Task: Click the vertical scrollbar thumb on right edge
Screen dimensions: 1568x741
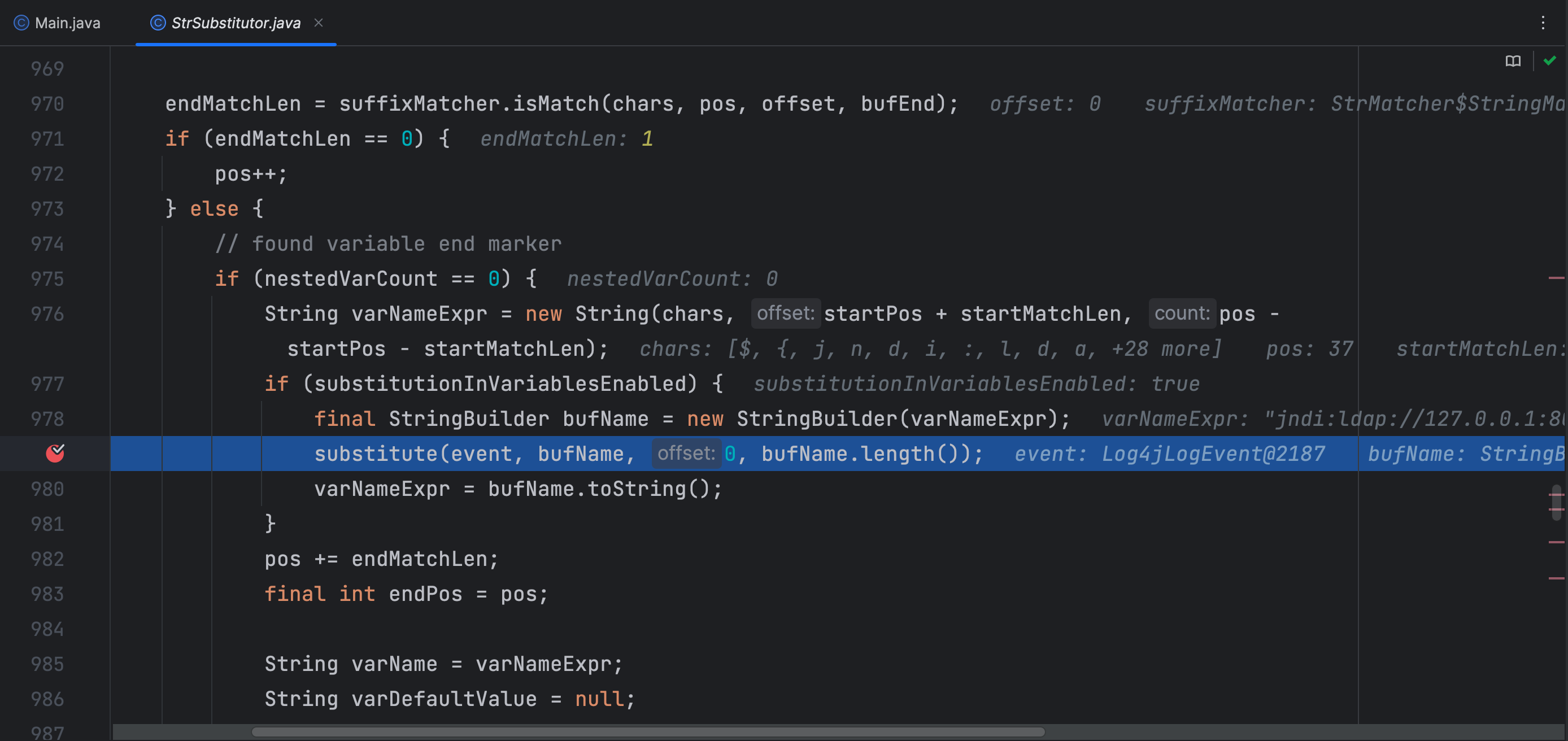Action: tap(1557, 502)
